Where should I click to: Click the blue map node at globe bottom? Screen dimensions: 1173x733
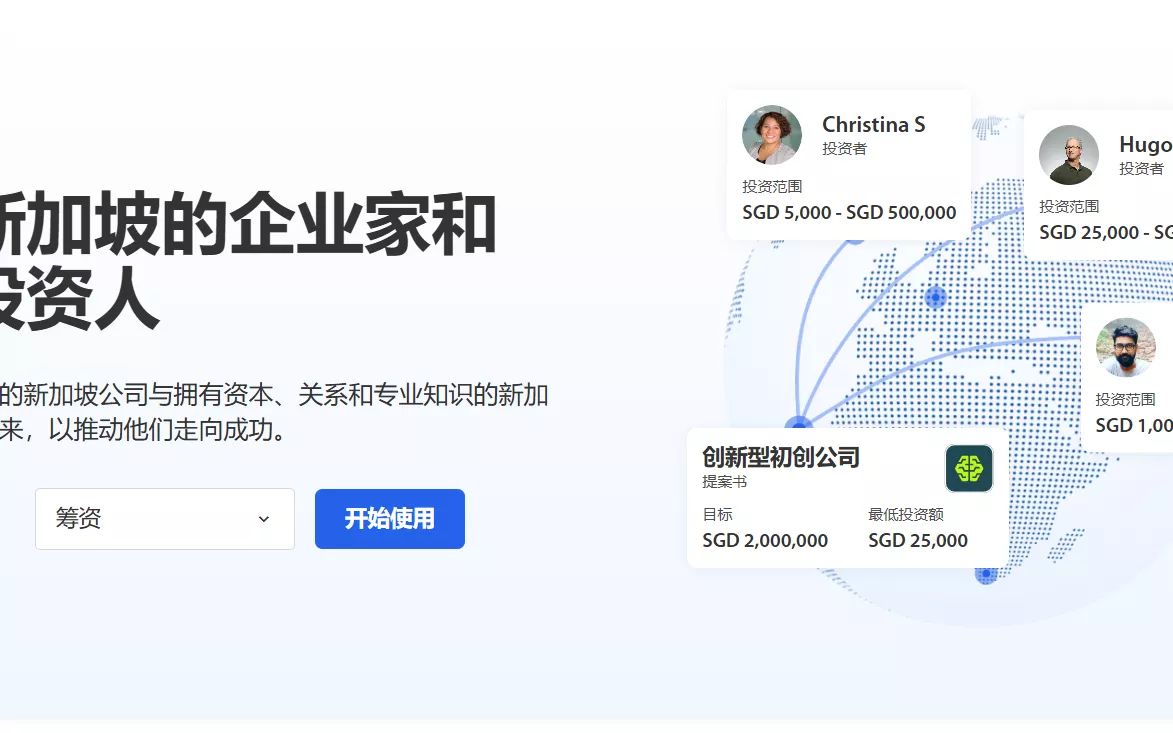pyautogui.click(x=986, y=574)
